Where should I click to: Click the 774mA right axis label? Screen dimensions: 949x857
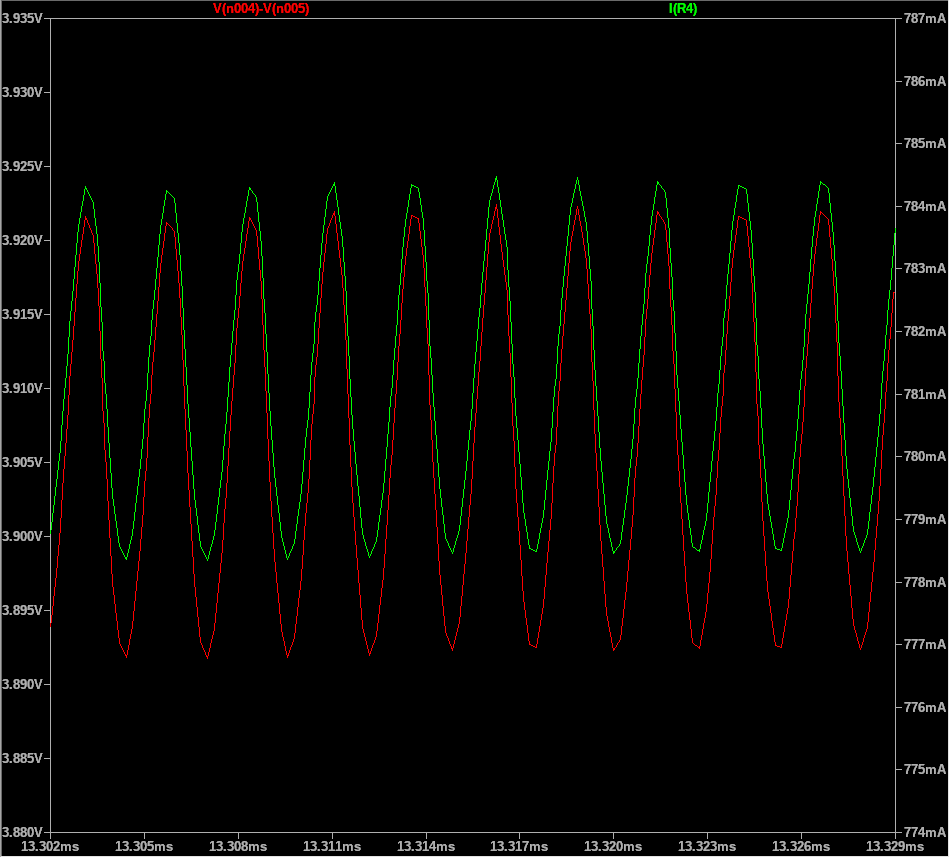(x=924, y=832)
